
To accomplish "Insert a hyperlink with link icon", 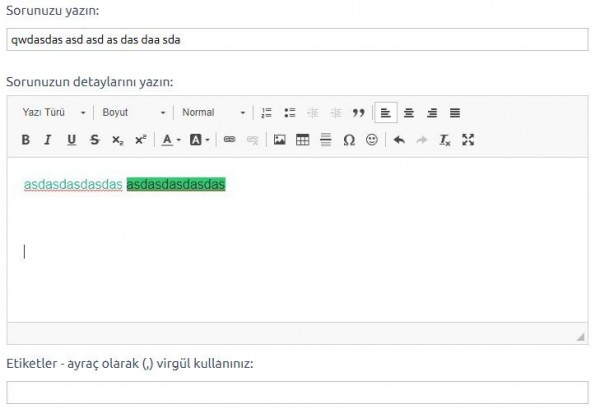I will click(x=229, y=140).
